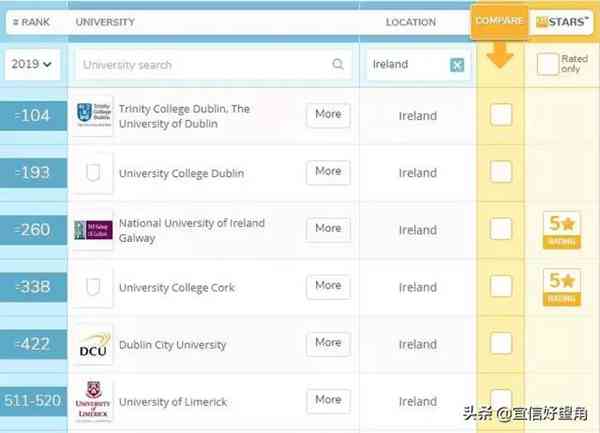Viewport: 600px width, 433px height.
Task: Open the University of Limerick link
Action: point(172,402)
